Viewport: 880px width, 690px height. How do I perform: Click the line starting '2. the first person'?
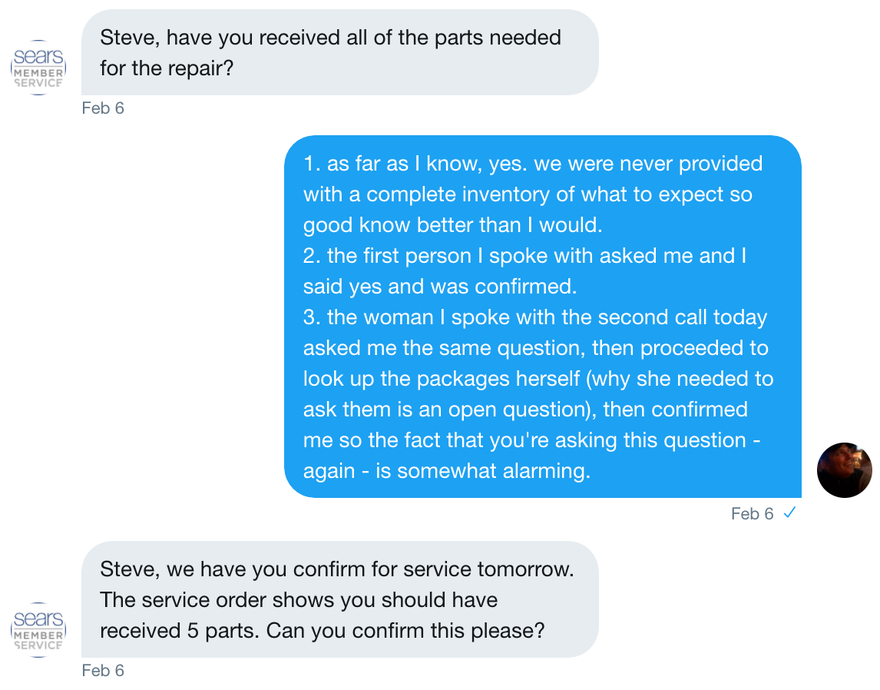pyautogui.click(x=525, y=255)
